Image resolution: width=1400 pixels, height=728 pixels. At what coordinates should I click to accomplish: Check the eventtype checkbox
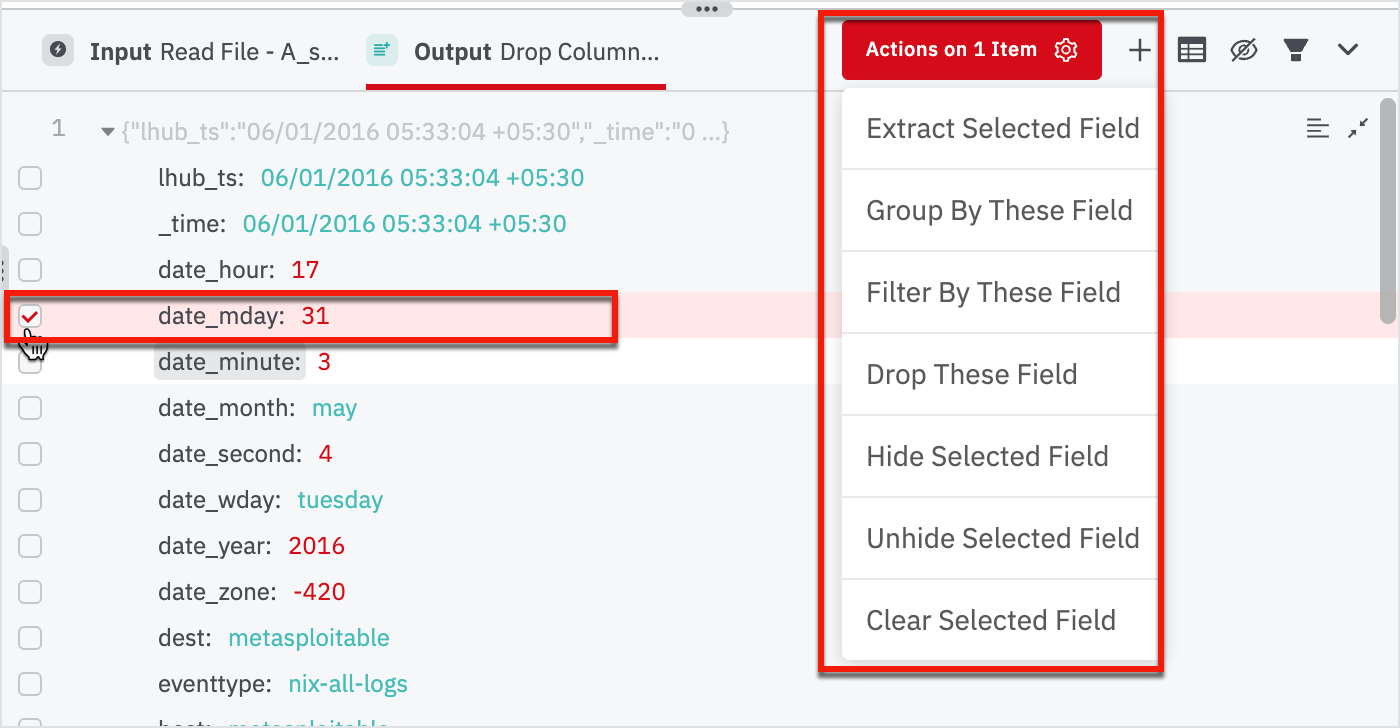click(x=30, y=684)
